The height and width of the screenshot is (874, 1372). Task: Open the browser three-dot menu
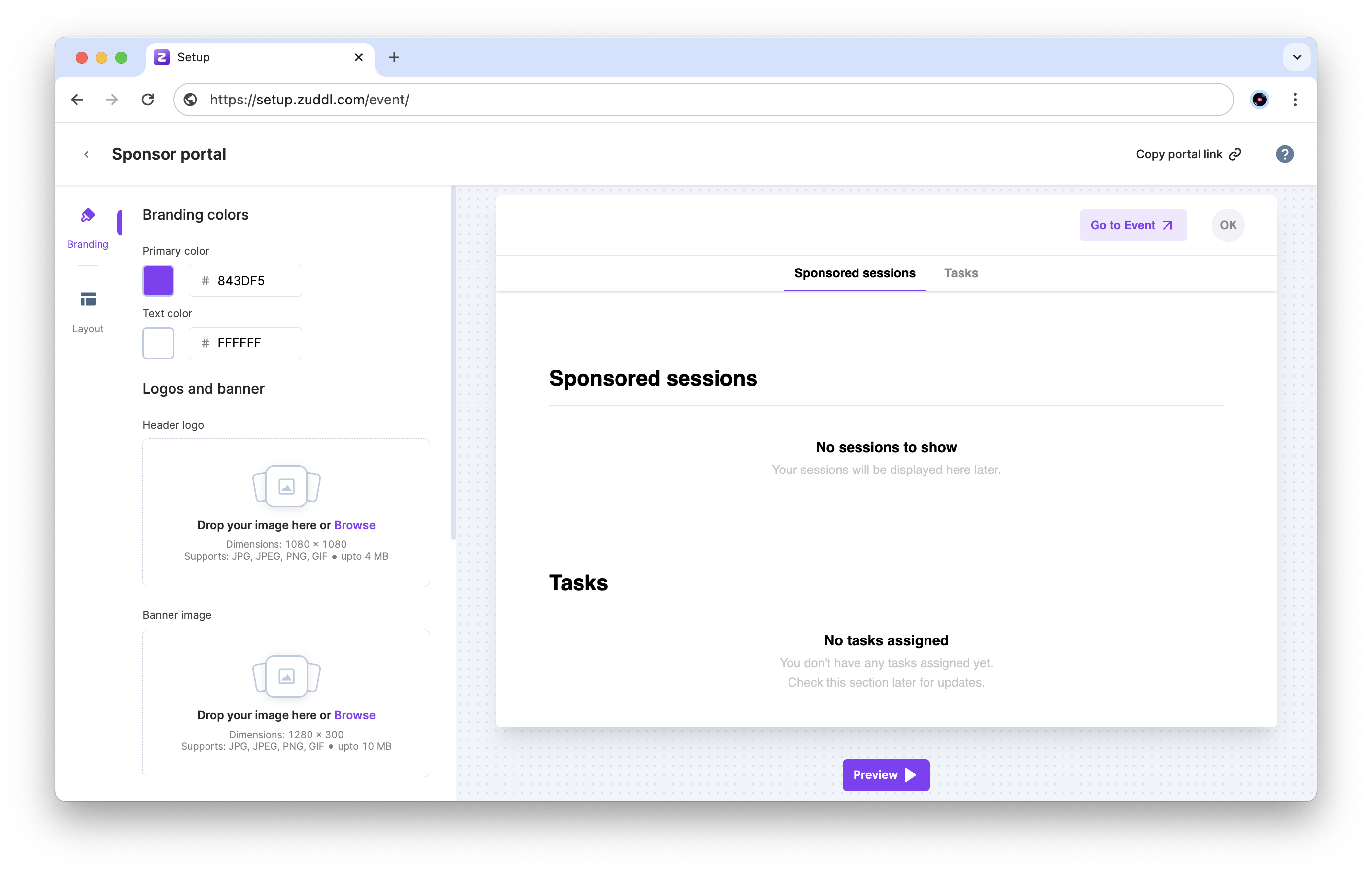tap(1295, 100)
